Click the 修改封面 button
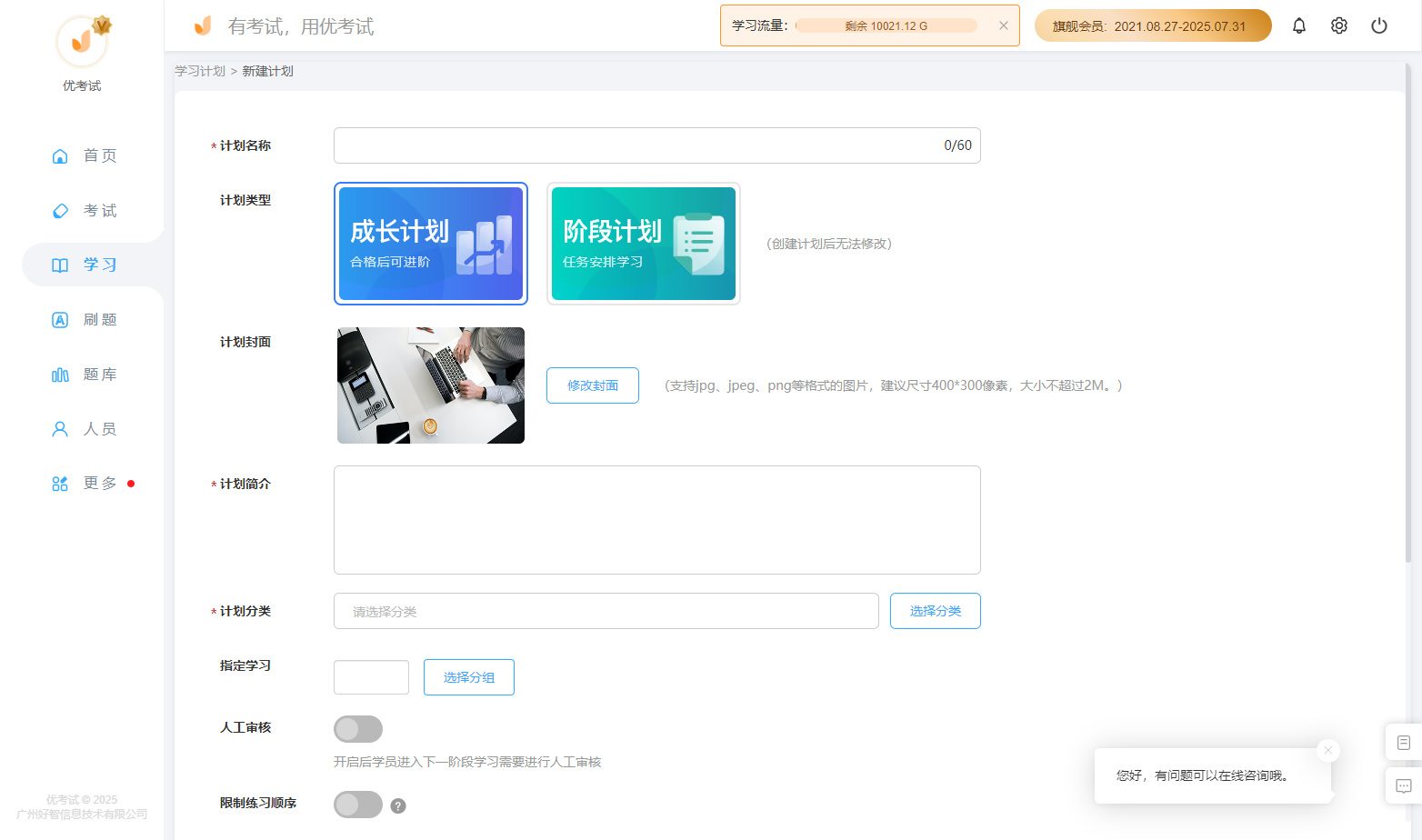The width and height of the screenshot is (1422, 840). pos(593,385)
